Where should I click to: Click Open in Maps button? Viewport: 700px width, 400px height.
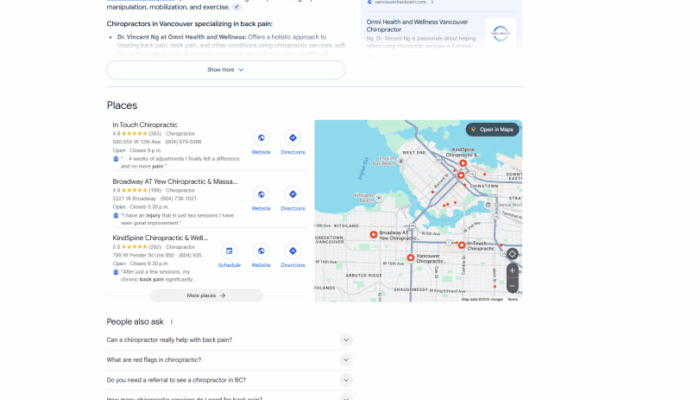tap(492, 129)
